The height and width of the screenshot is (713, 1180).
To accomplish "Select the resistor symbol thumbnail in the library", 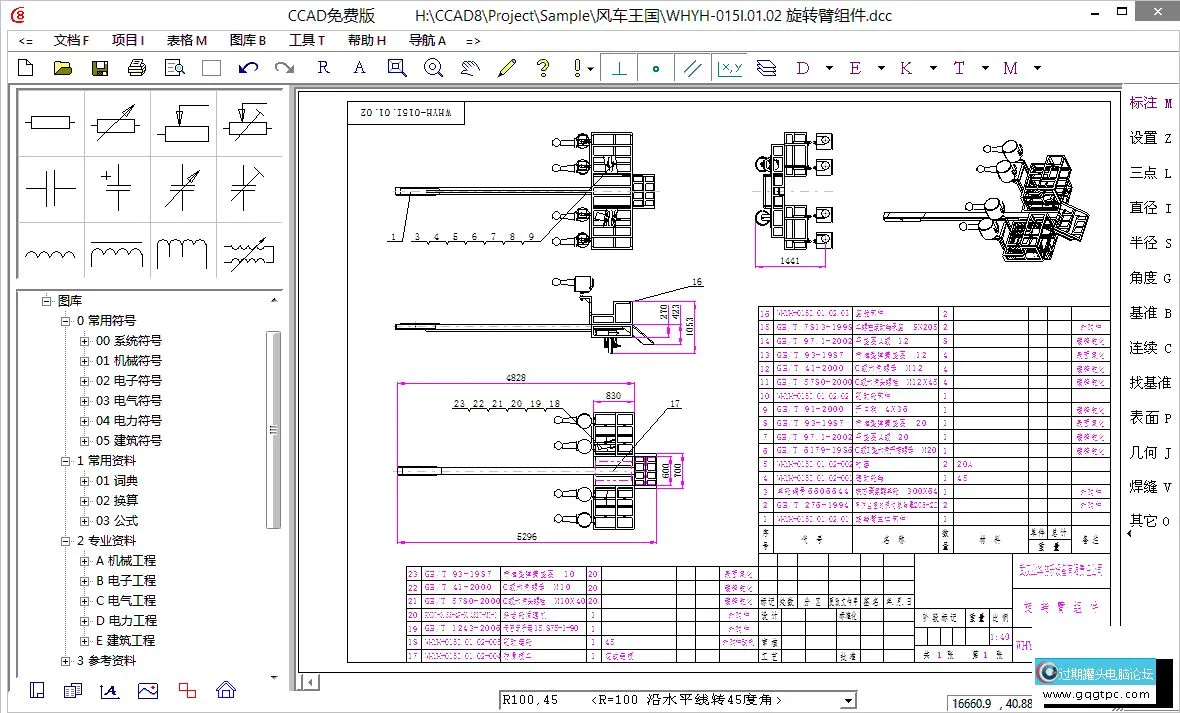I will [x=50, y=121].
